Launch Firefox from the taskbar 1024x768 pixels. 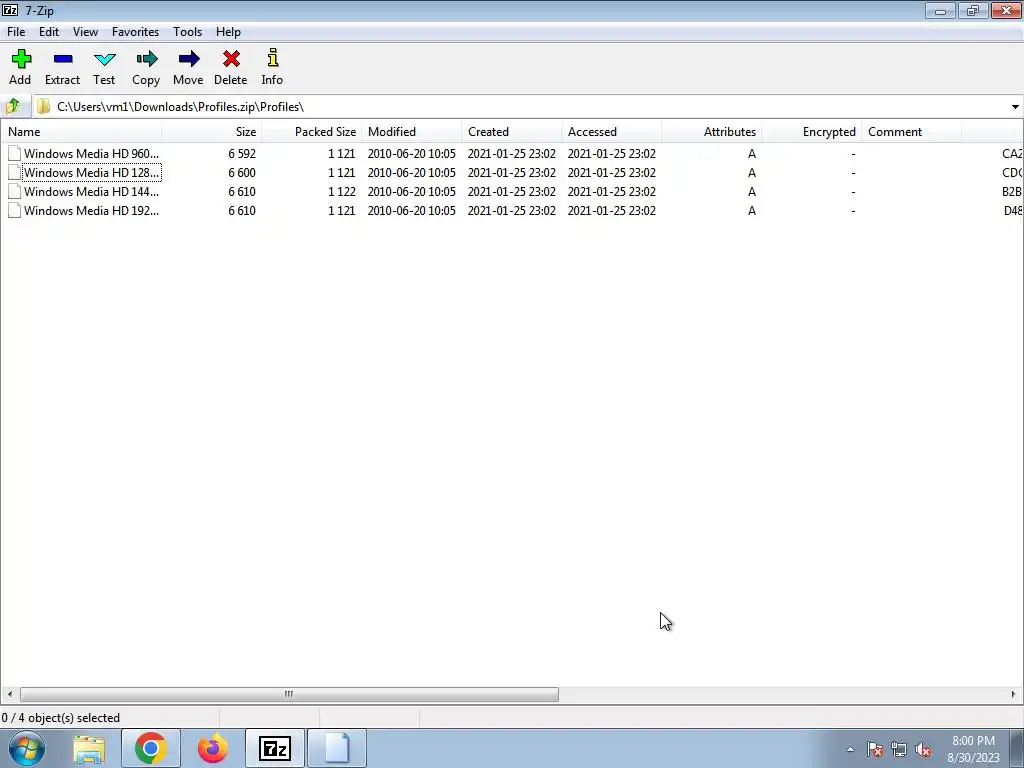pyautogui.click(x=213, y=748)
